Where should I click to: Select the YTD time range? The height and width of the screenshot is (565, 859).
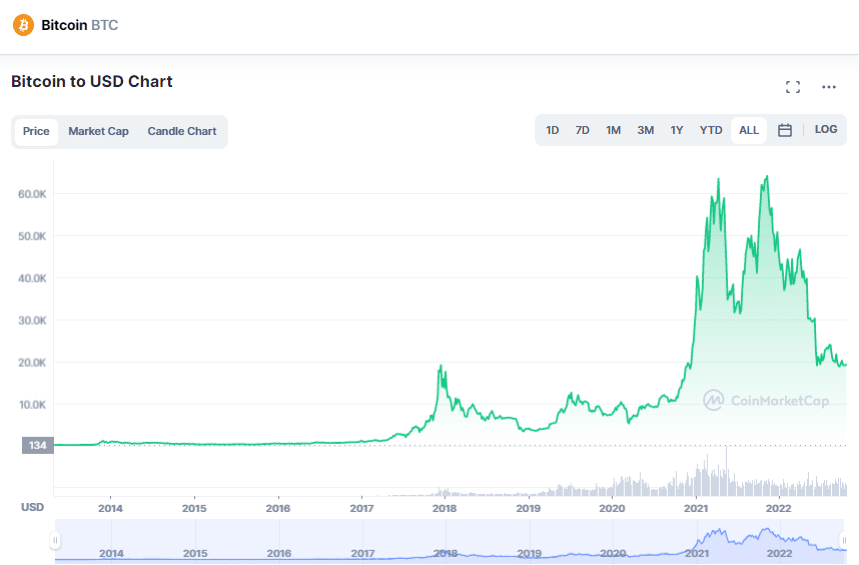pos(711,130)
